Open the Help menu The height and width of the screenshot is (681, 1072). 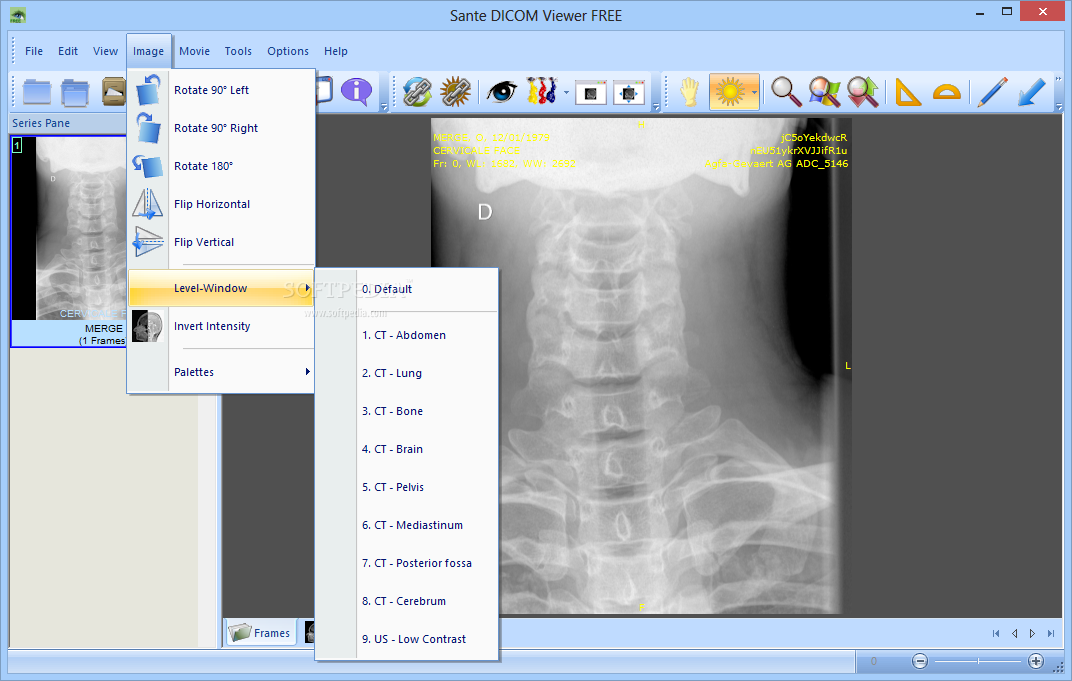click(x=336, y=51)
